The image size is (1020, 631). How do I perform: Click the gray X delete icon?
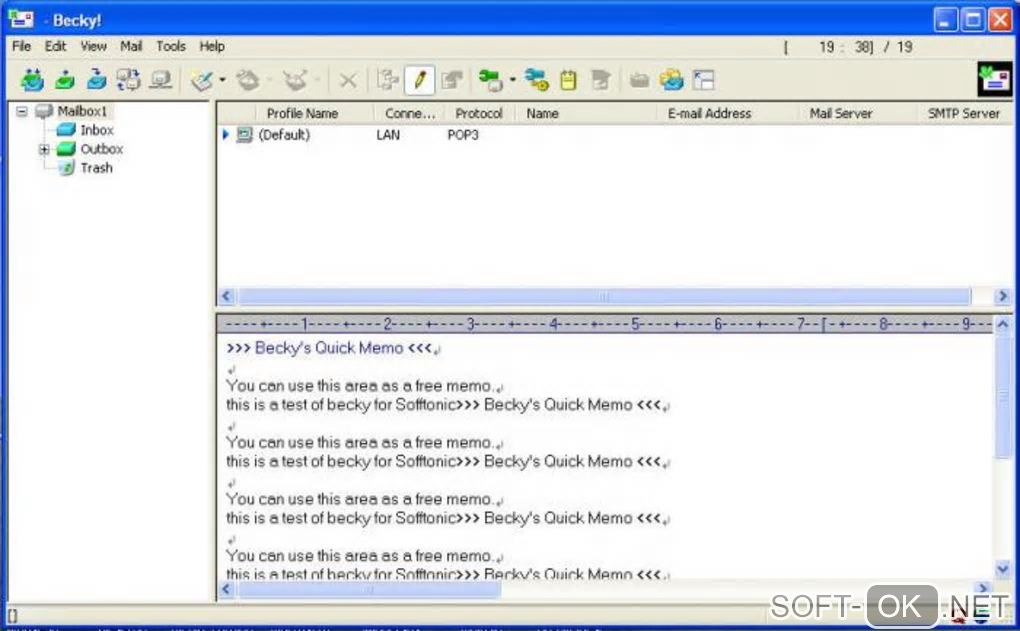coord(348,81)
